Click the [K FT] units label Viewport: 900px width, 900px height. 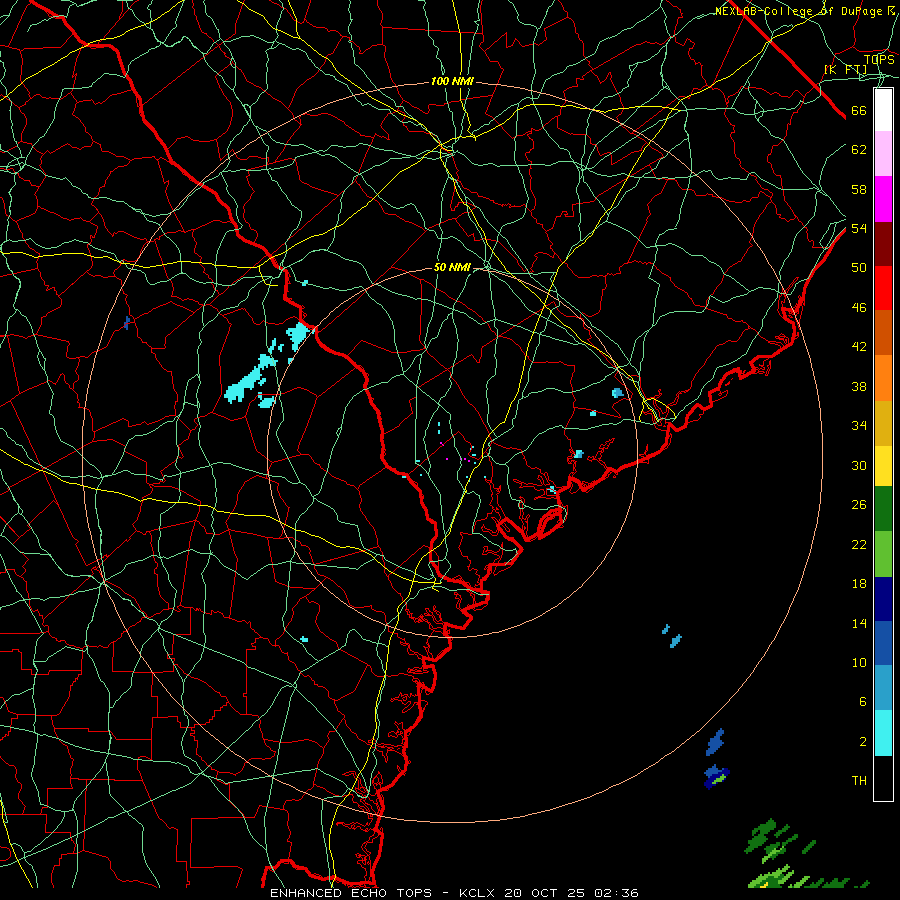point(845,70)
